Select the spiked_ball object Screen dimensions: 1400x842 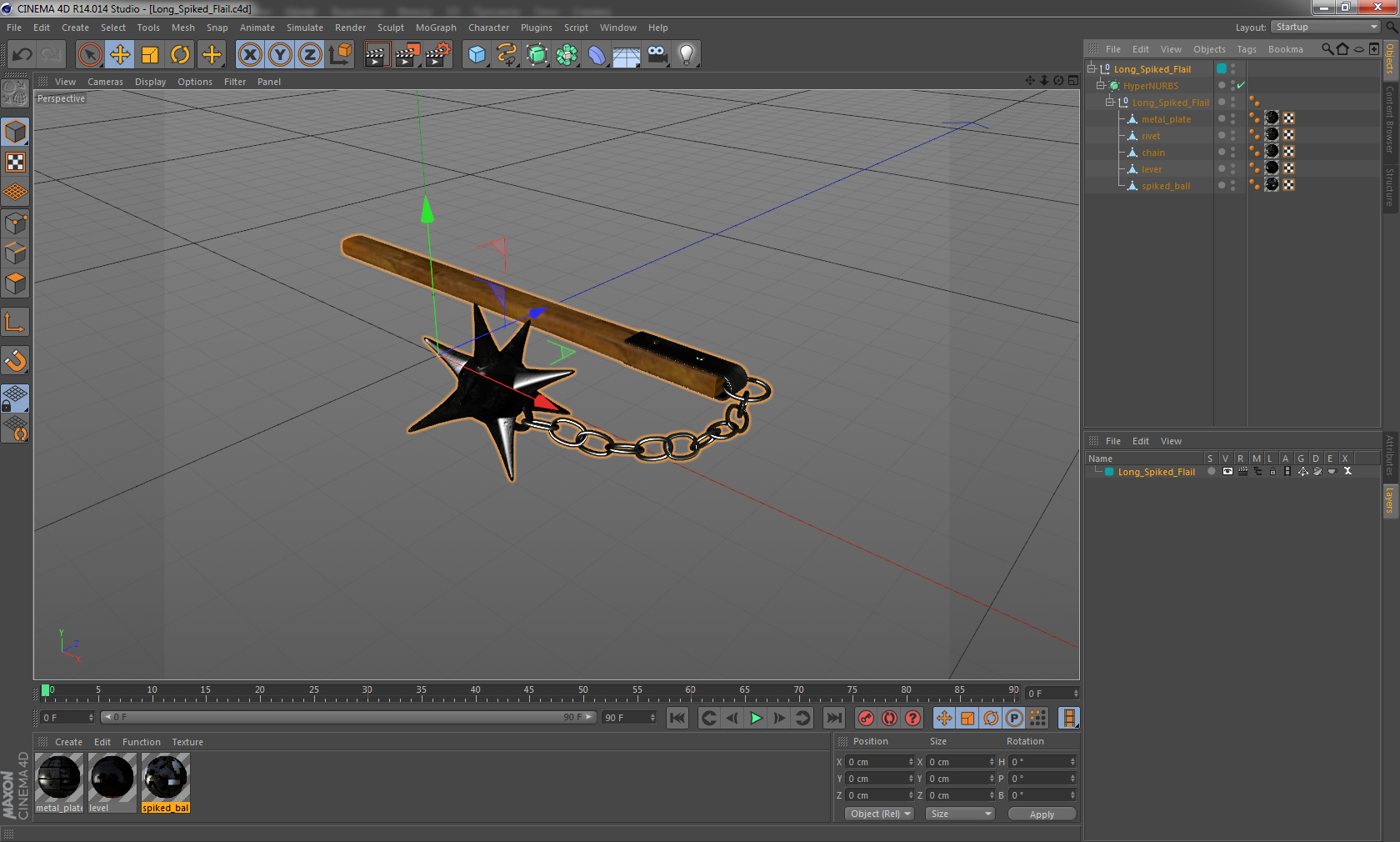pyautogui.click(x=1166, y=186)
